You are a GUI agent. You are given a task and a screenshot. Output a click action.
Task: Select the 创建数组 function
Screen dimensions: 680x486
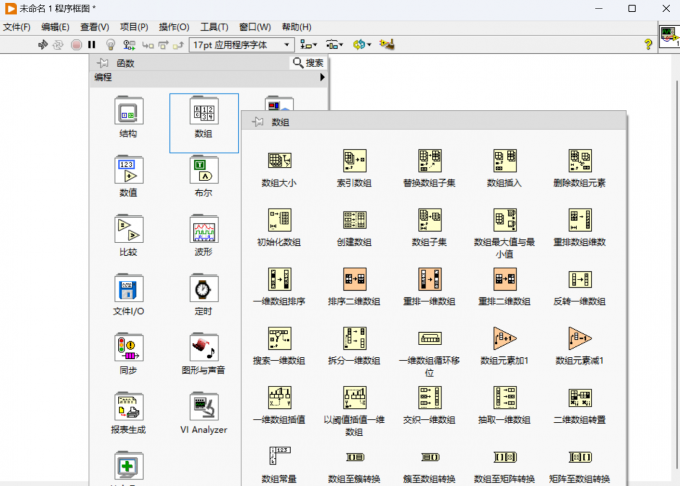coord(355,220)
